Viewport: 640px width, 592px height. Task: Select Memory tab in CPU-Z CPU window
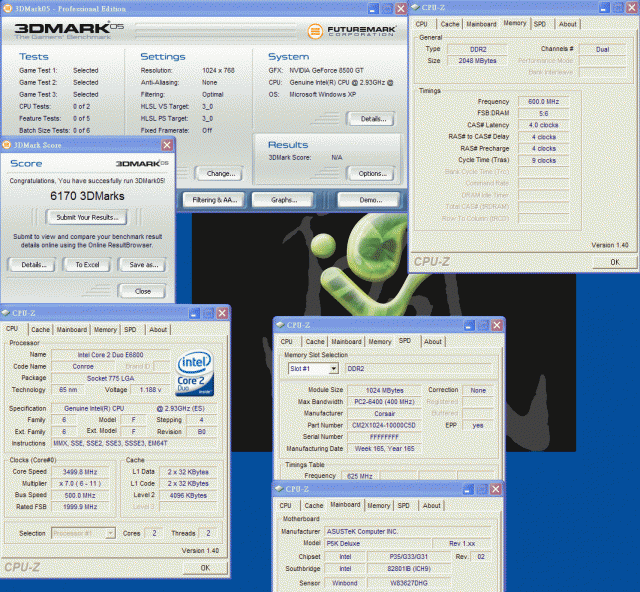[105, 329]
